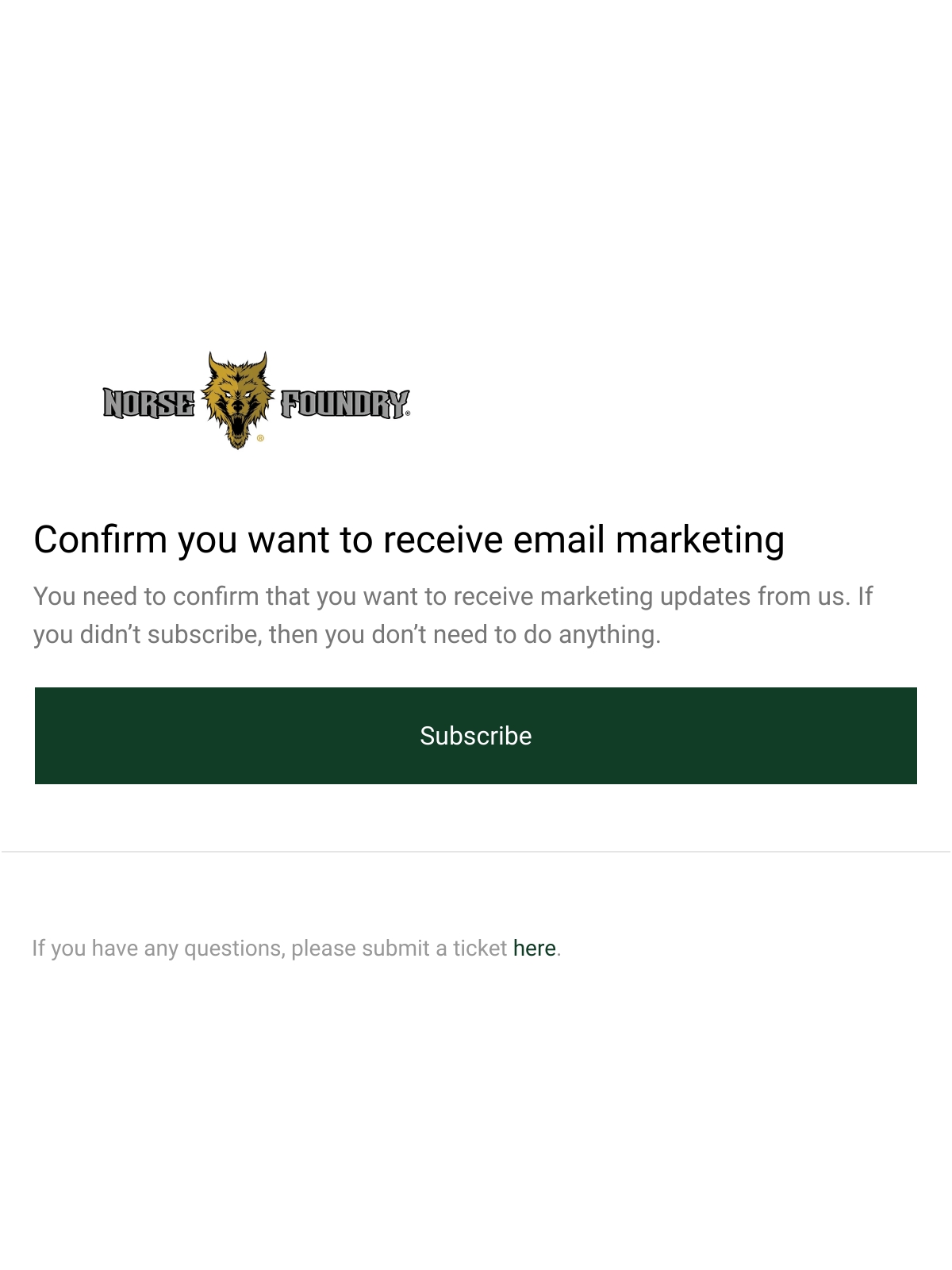
Task: Click the green Subscribe button
Action: click(476, 736)
